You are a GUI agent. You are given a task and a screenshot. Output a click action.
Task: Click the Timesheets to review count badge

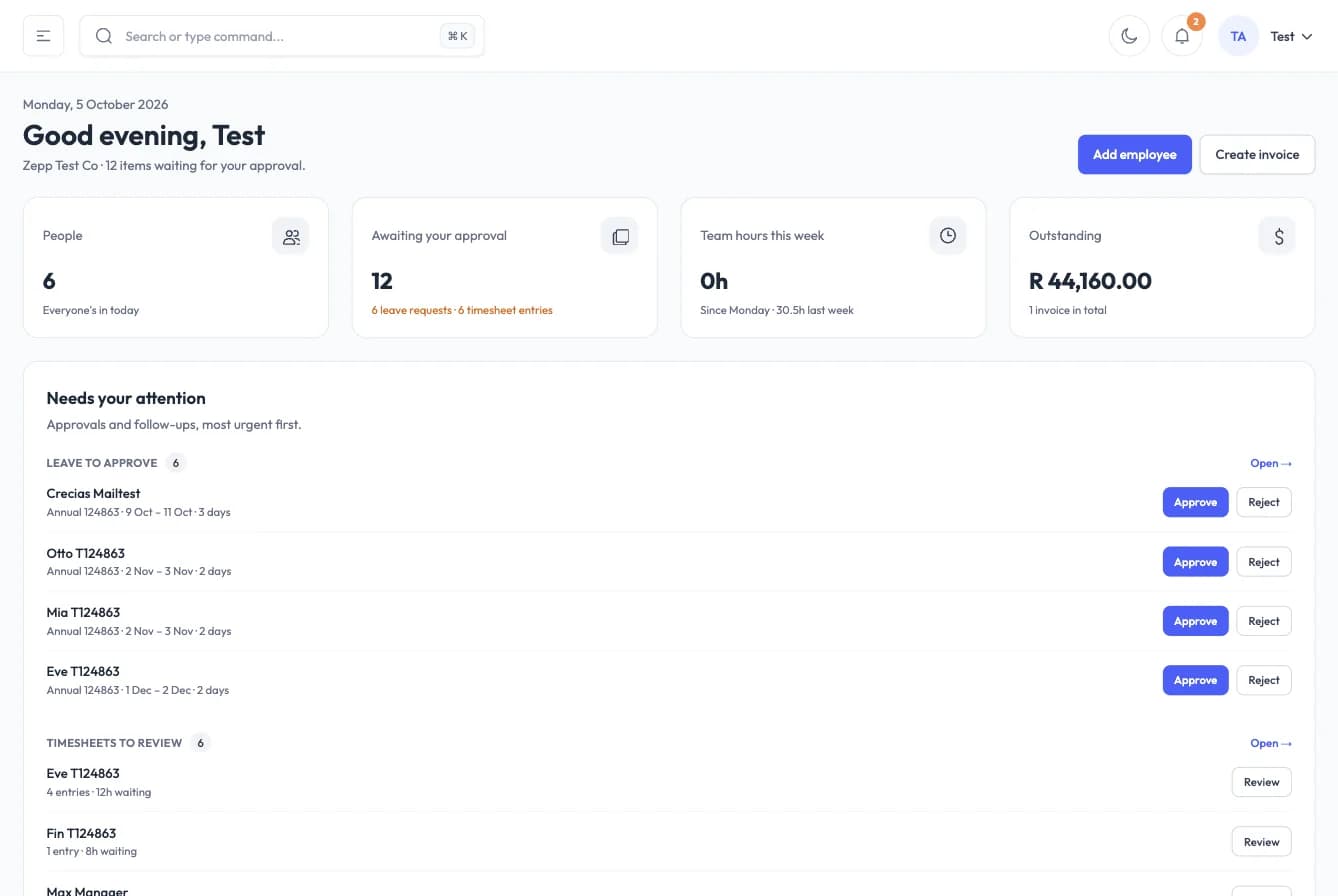coord(200,743)
